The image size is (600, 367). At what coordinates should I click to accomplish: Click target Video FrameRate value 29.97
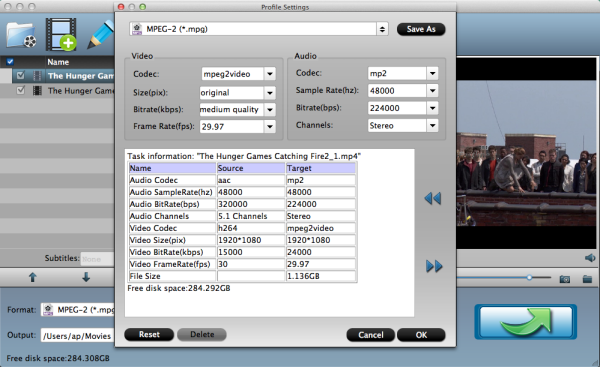tap(298, 264)
